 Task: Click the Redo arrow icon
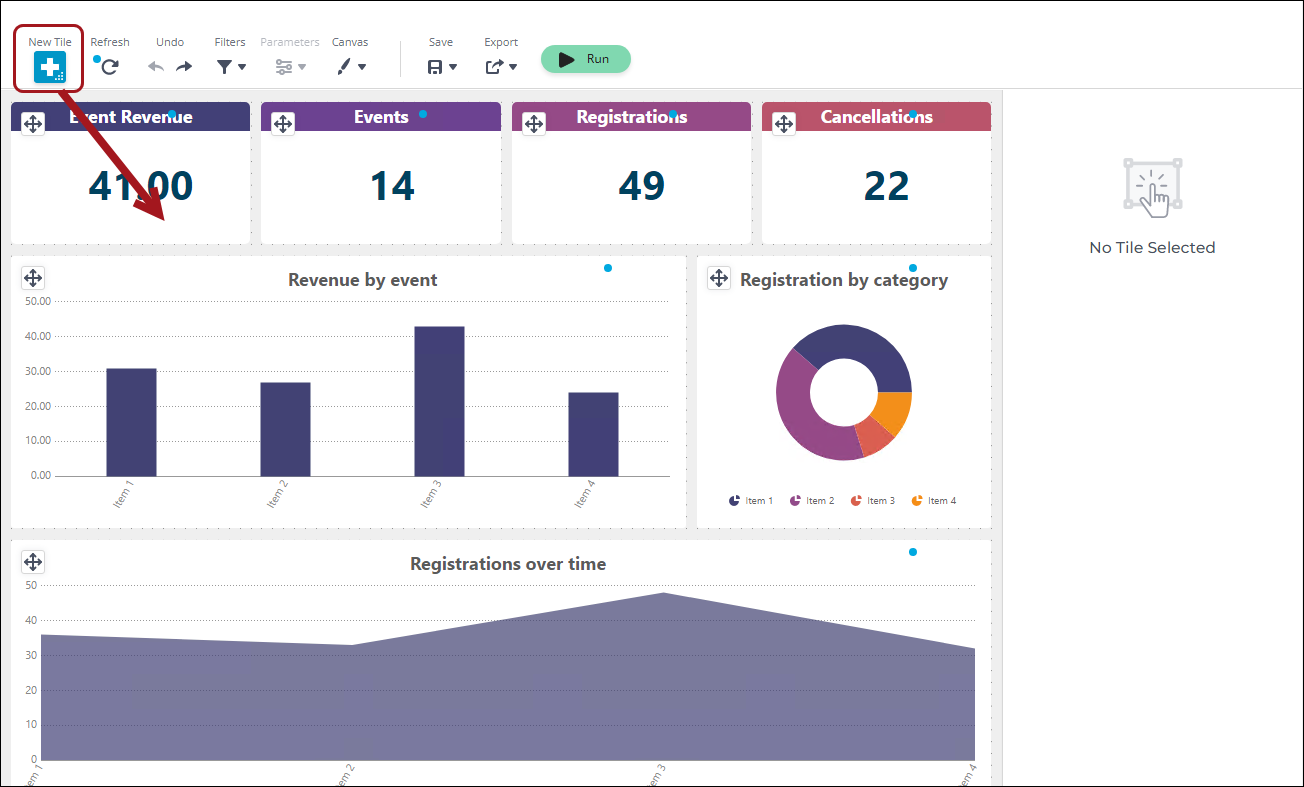(184, 67)
